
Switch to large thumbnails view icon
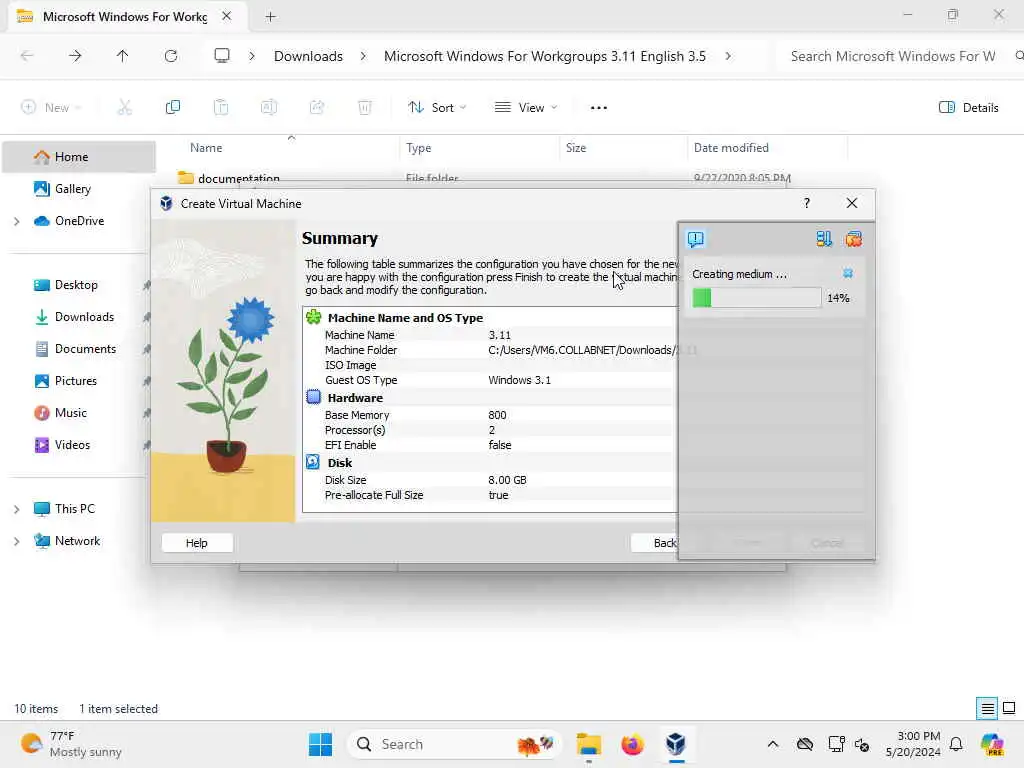point(1009,708)
